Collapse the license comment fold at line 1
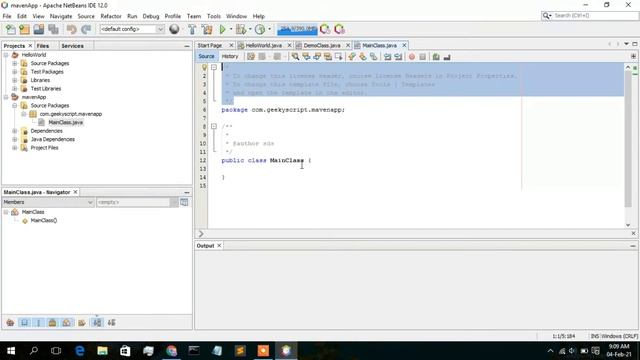Screen dimensions: 640x360 click(x=214, y=67)
